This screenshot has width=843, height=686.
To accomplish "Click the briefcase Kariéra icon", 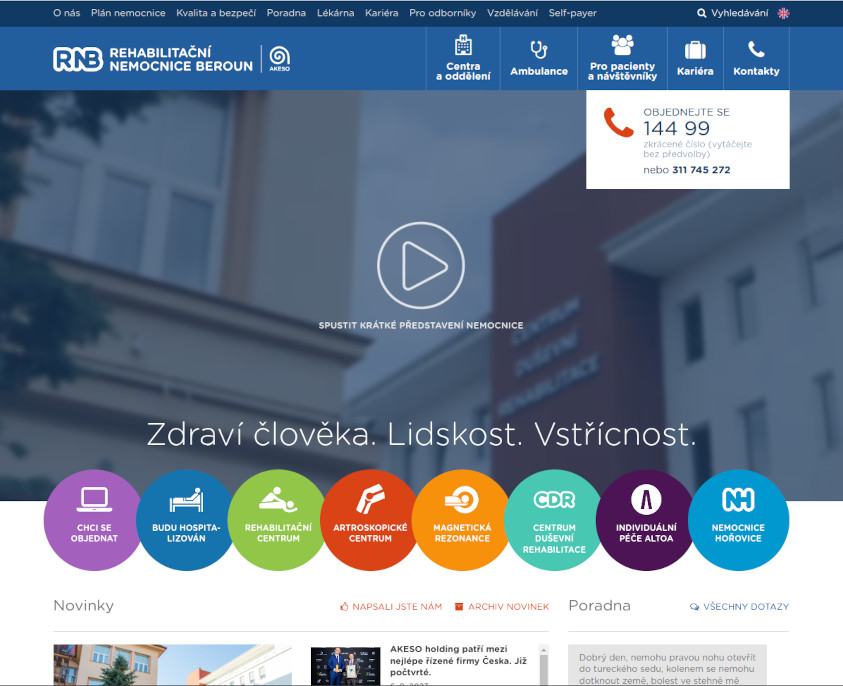I will coord(695,50).
